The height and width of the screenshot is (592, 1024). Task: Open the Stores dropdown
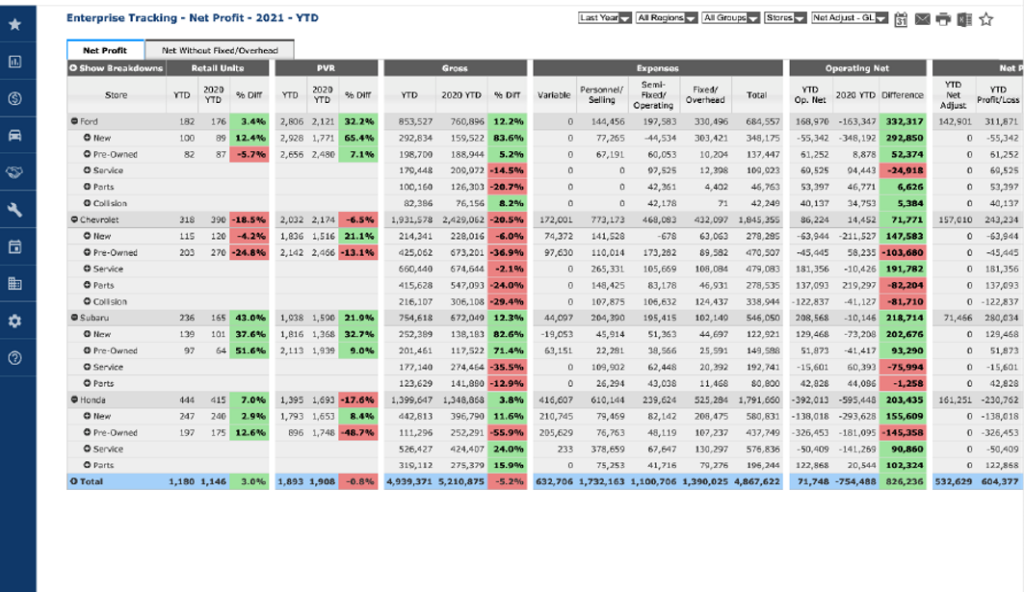785,18
